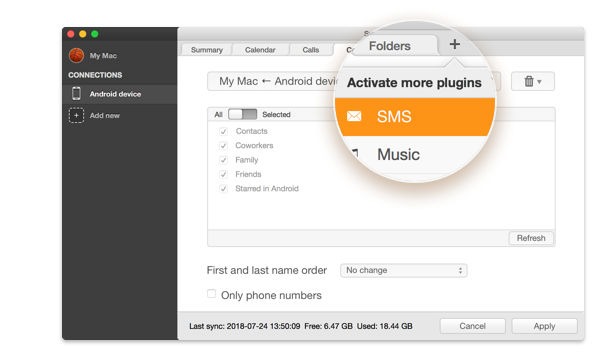Click the Android device phone icon
This screenshot has width=600, height=360.
76,93
